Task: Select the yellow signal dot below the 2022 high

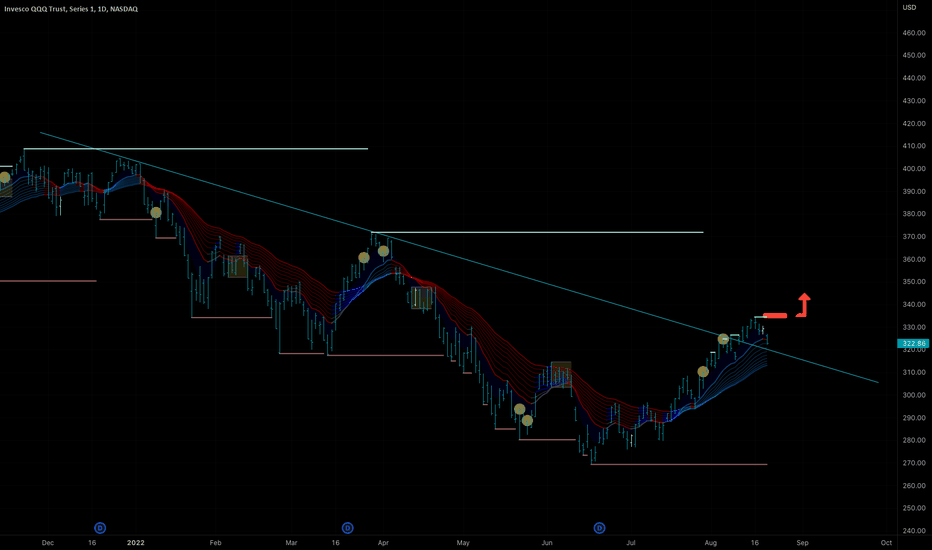Action: (156, 212)
